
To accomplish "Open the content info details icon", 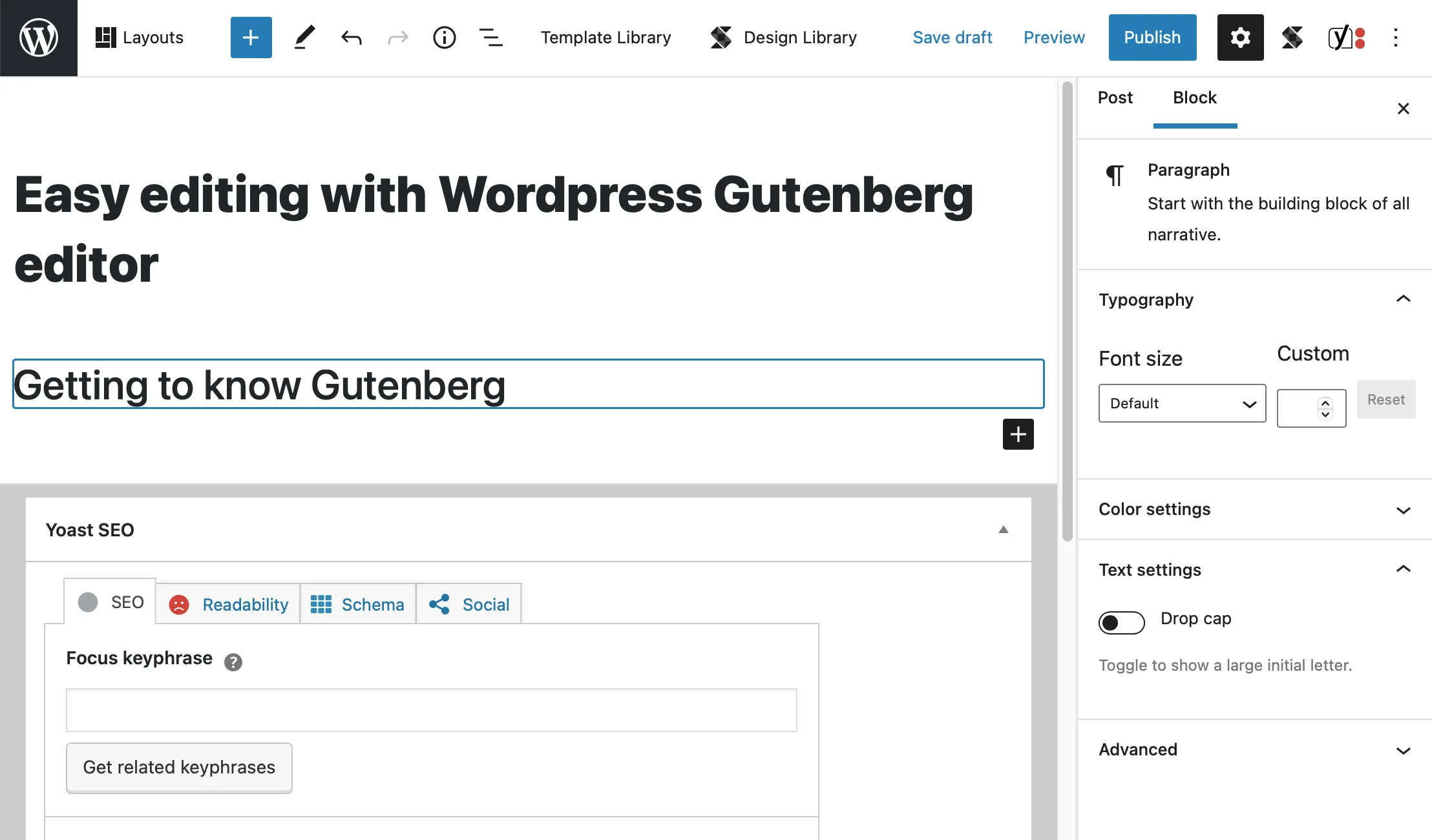I will coord(444,37).
